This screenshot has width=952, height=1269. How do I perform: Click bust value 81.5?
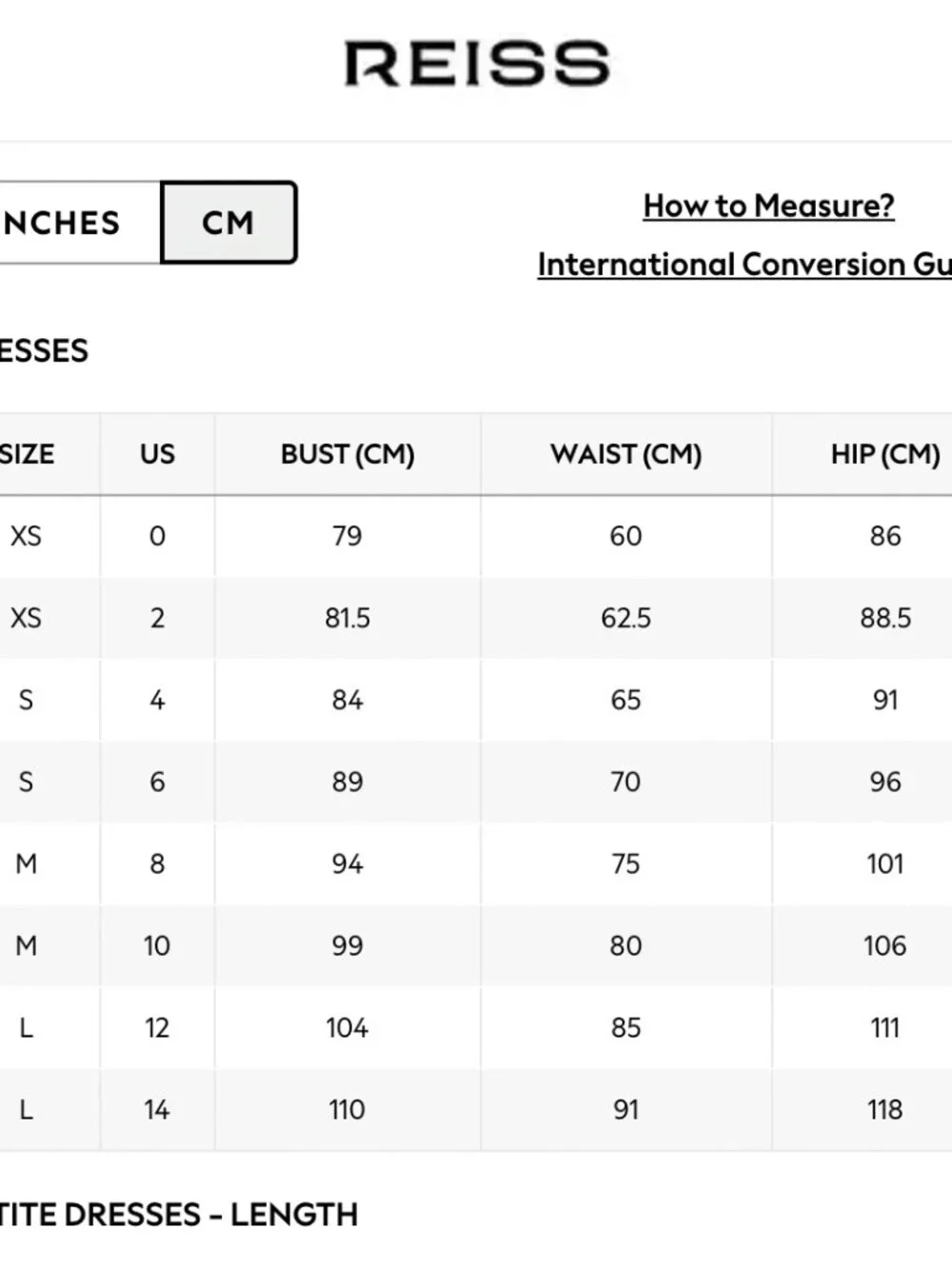pyautogui.click(x=347, y=618)
